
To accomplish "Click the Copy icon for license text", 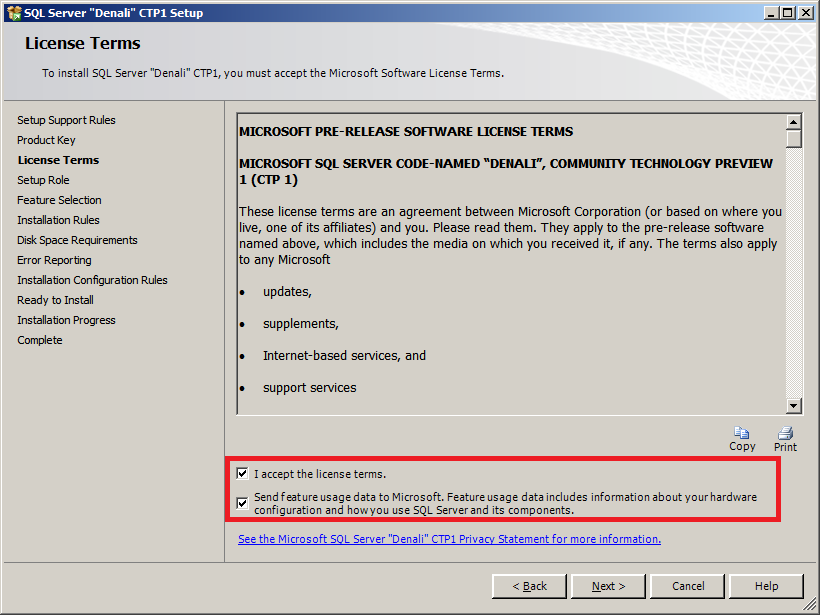I will [742, 433].
